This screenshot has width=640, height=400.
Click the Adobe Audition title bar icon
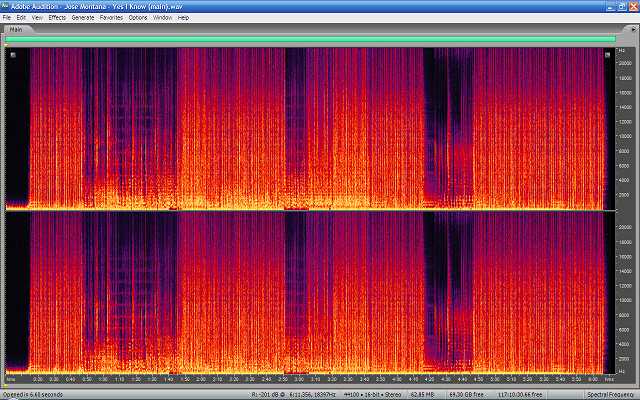pos(5,6)
